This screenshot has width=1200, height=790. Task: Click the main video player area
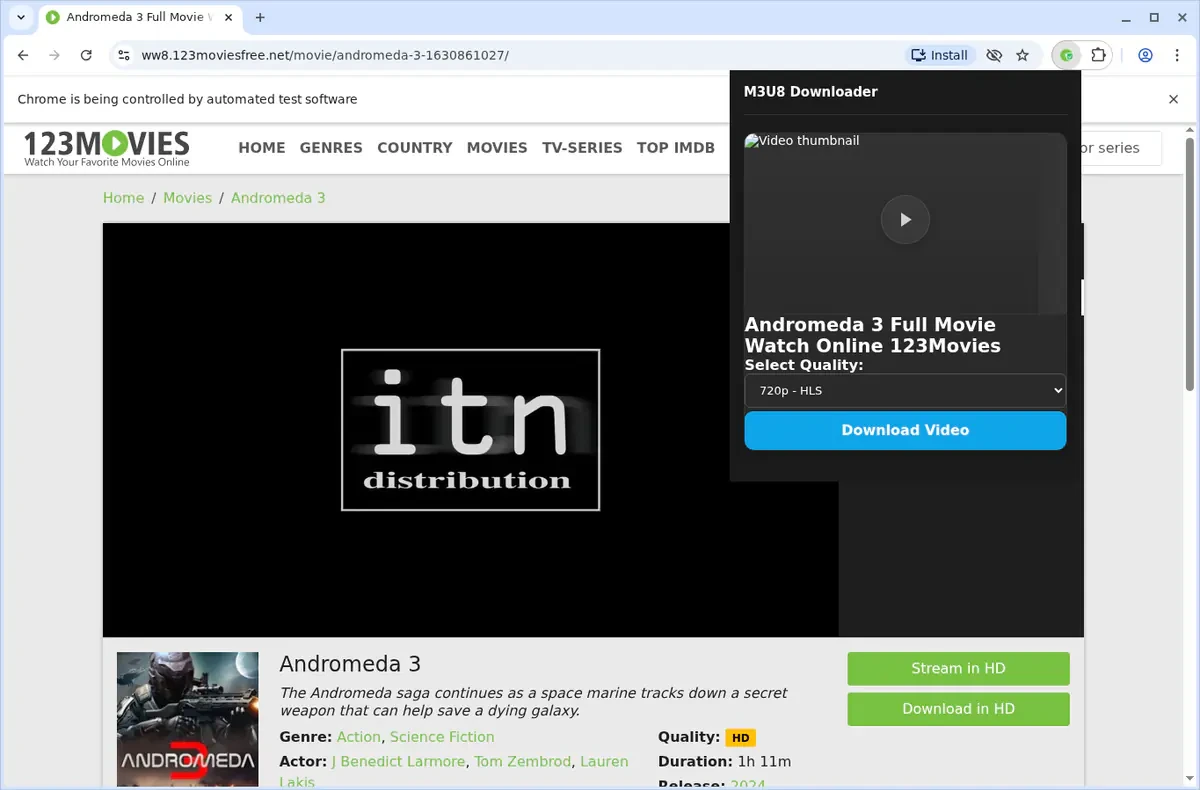click(470, 430)
